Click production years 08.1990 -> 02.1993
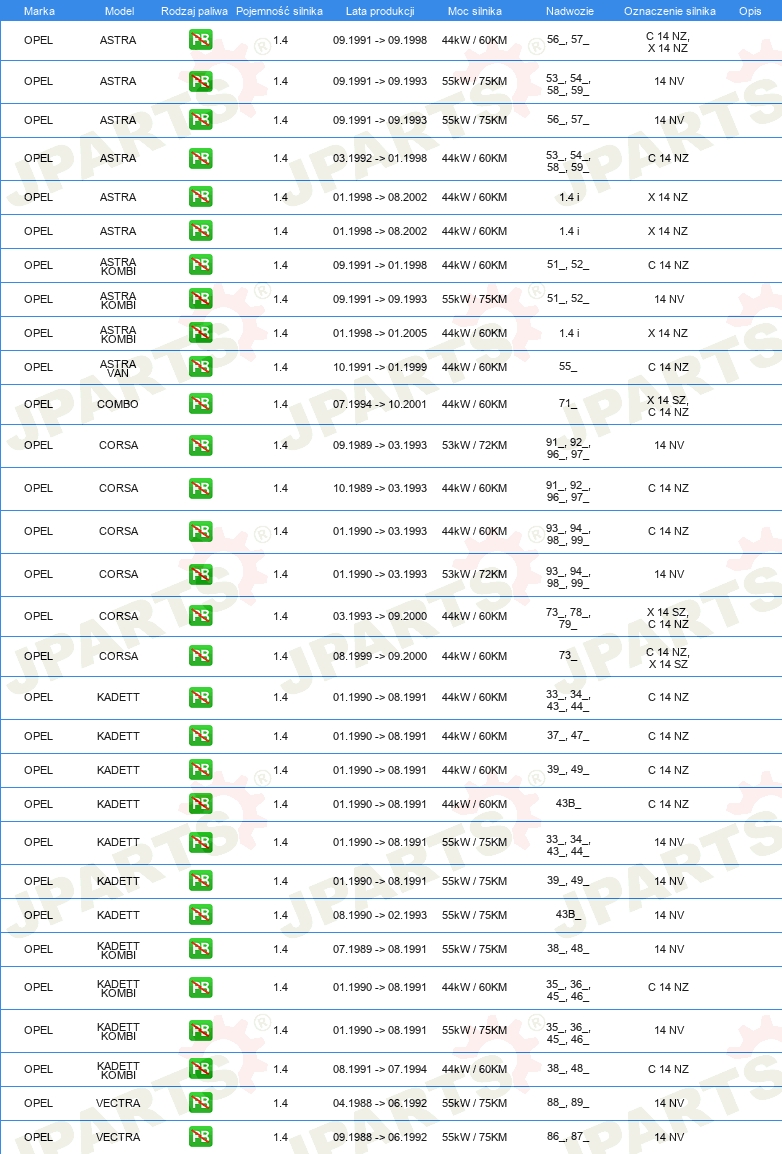782x1154 pixels. click(380, 915)
